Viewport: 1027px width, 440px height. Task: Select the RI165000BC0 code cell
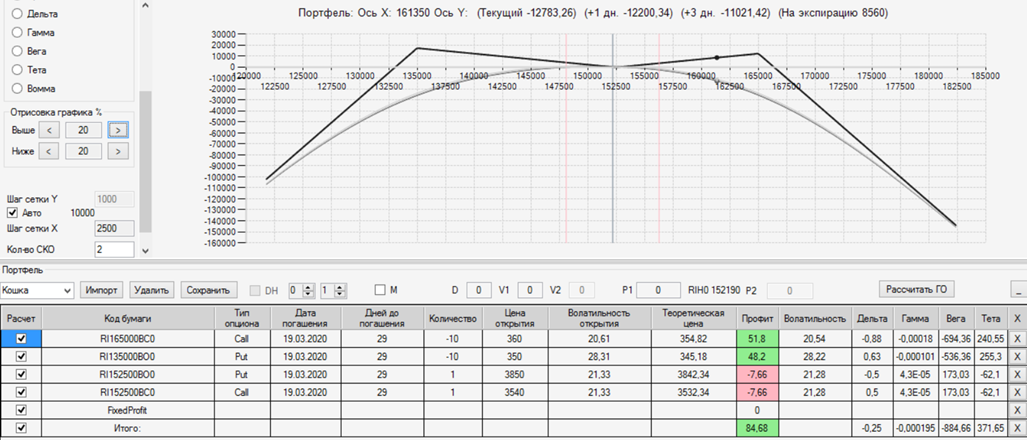[129, 339]
